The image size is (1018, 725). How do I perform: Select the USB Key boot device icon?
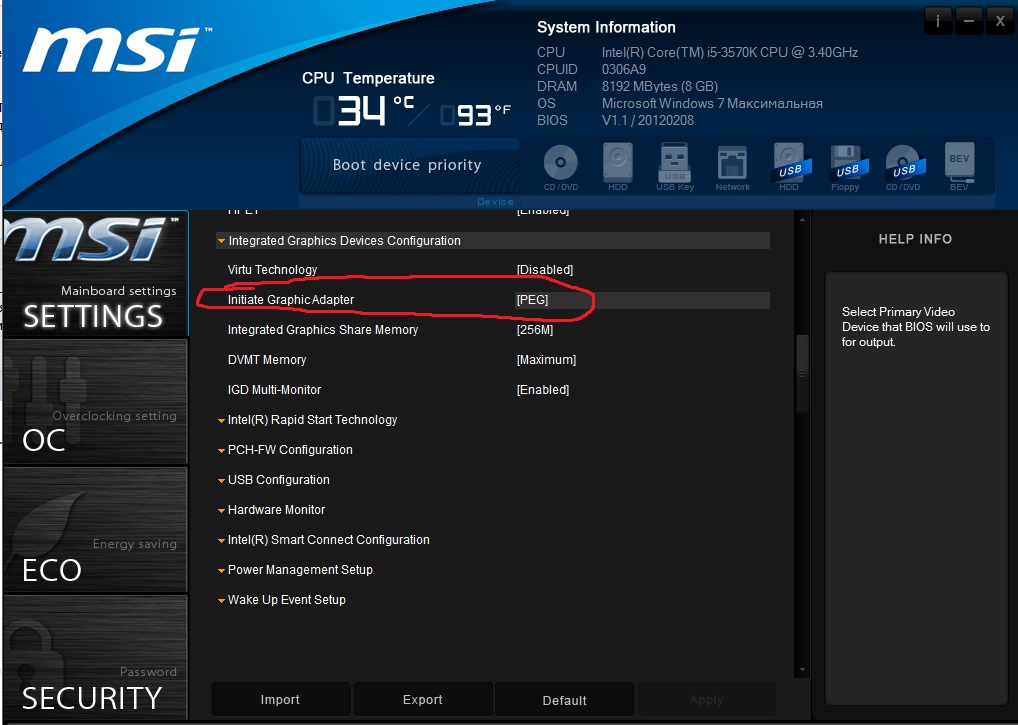[x=675, y=167]
